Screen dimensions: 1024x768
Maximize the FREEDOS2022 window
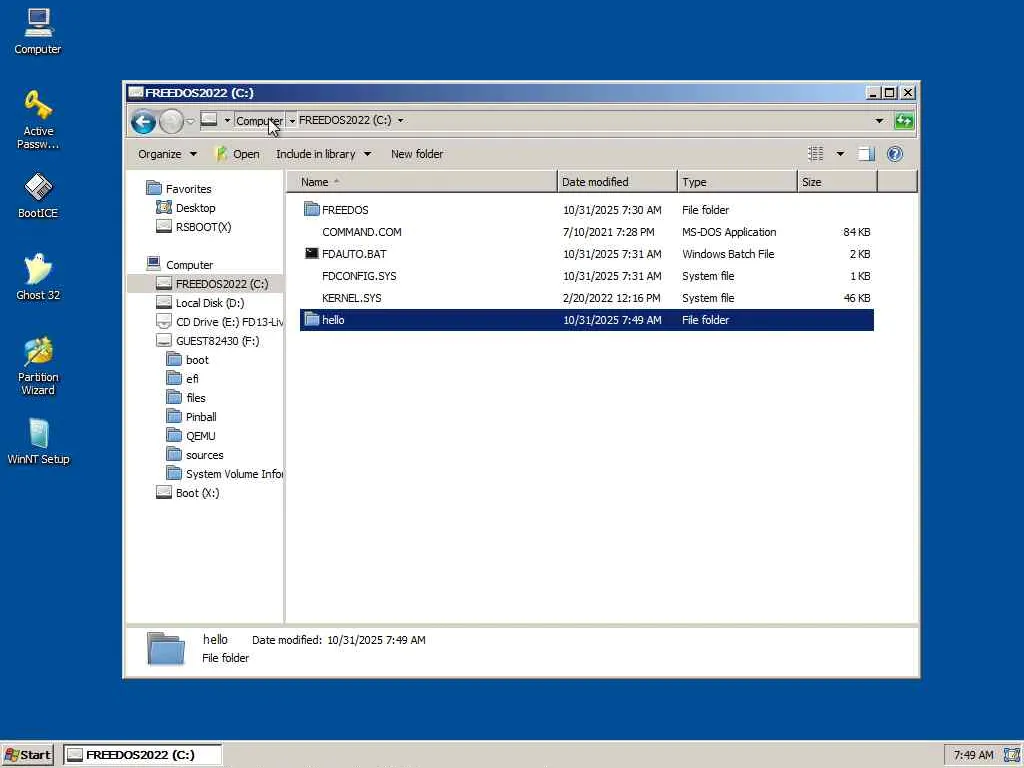click(x=889, y=93)
